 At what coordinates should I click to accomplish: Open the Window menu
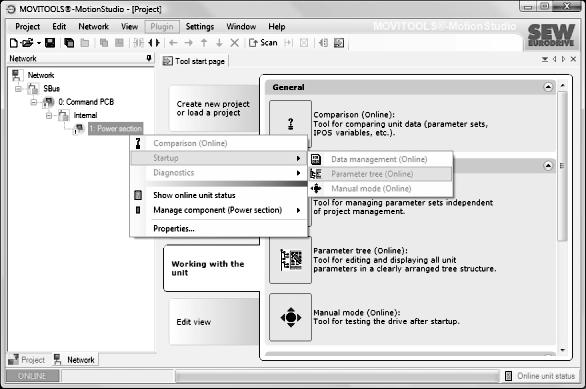pyautogui.click(x=241, y=27)
